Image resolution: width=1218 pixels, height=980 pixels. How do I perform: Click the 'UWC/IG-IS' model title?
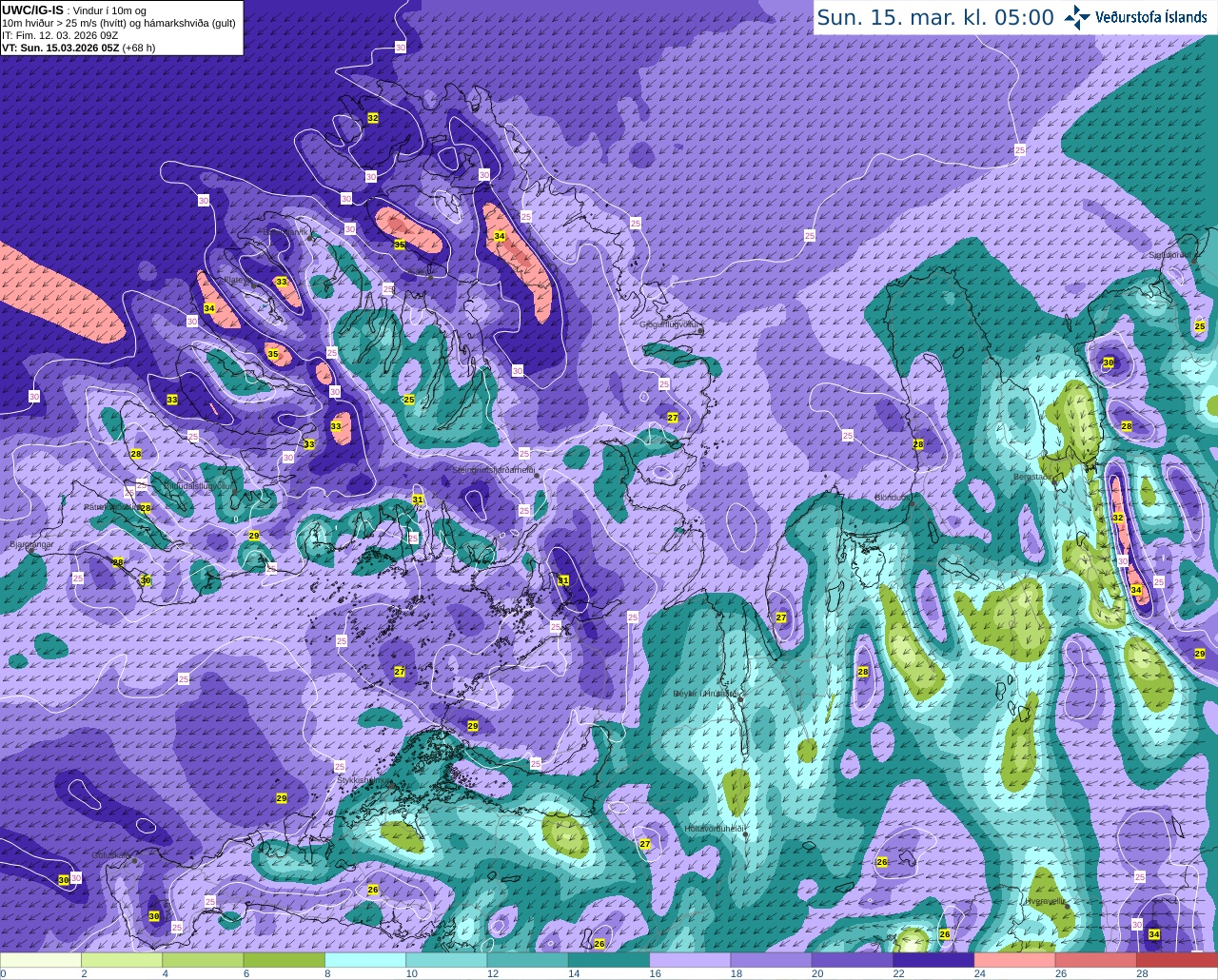click(32, 10)
